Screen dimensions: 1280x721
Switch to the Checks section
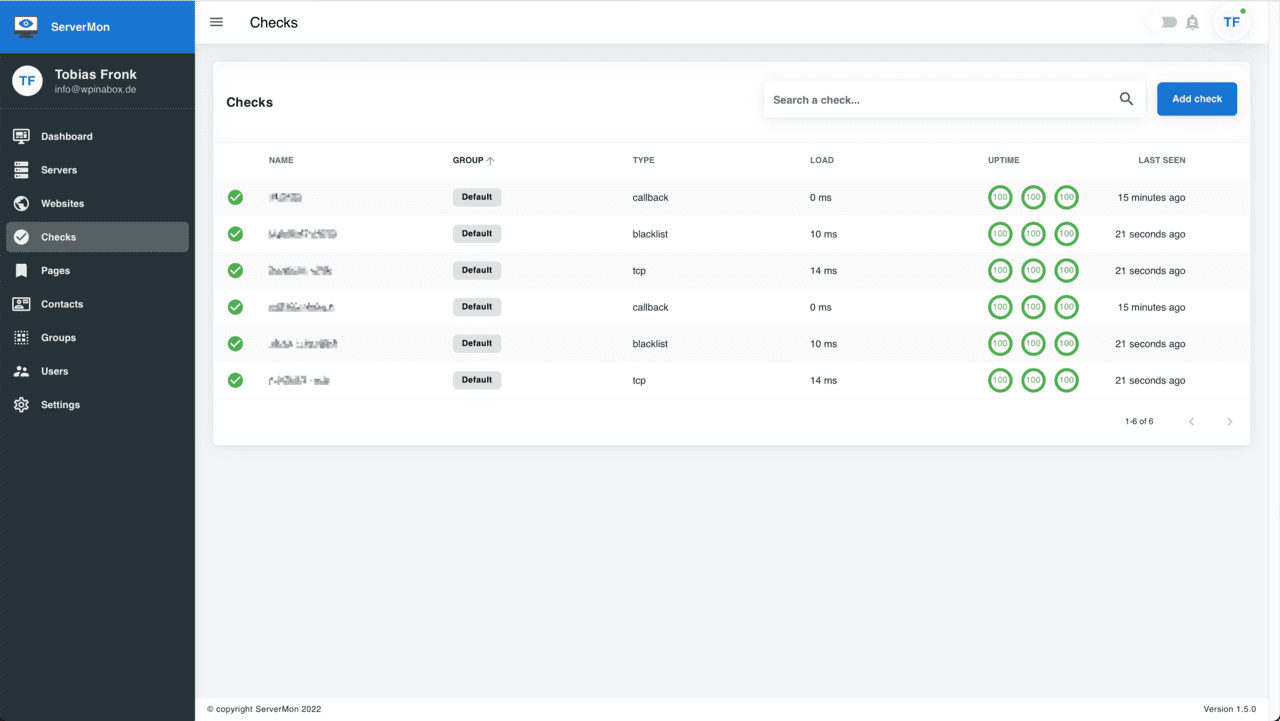(x=60, y=237)
